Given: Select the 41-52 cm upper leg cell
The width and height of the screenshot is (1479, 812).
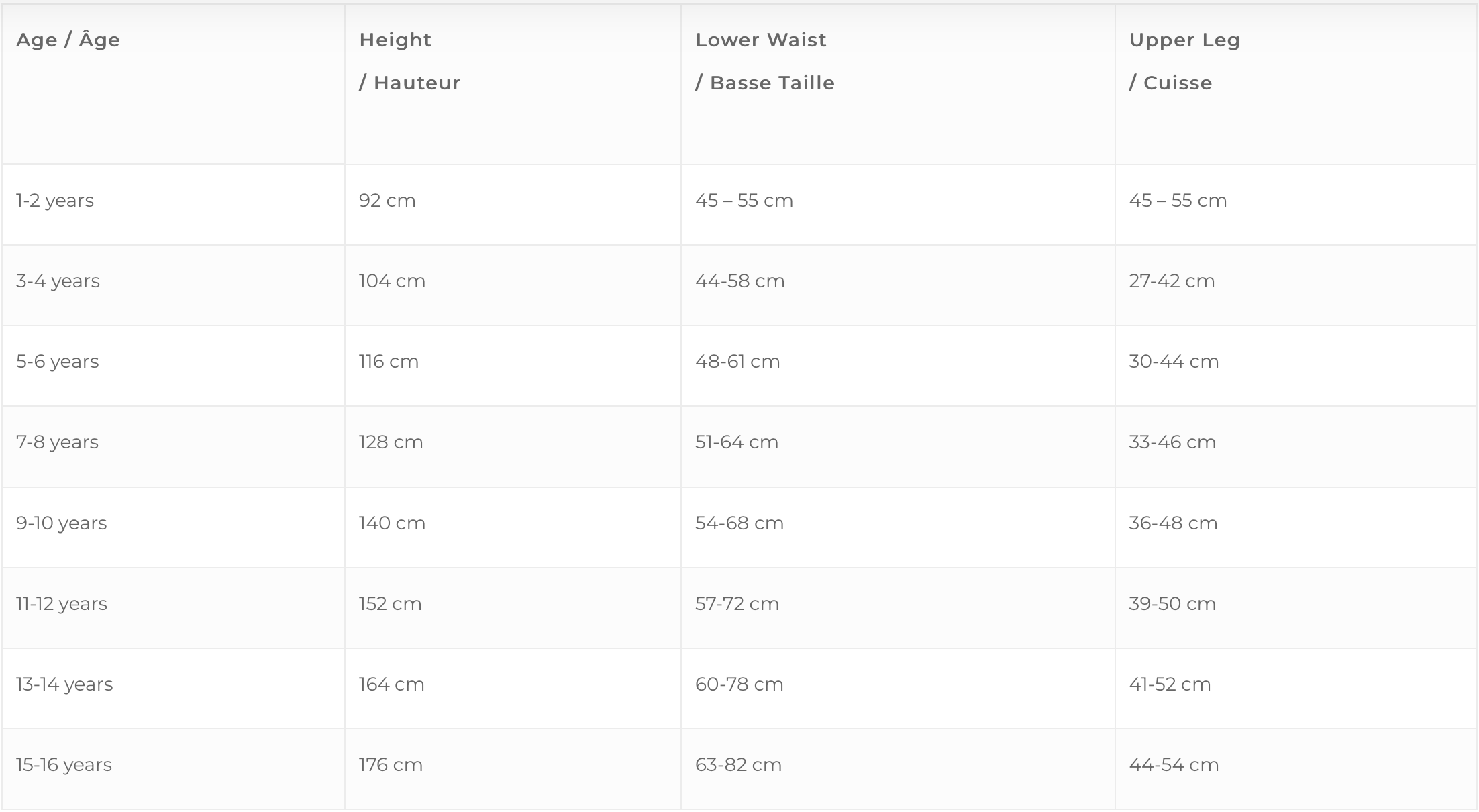Looking at the screenshot, I should click(x=1170, y=684).
